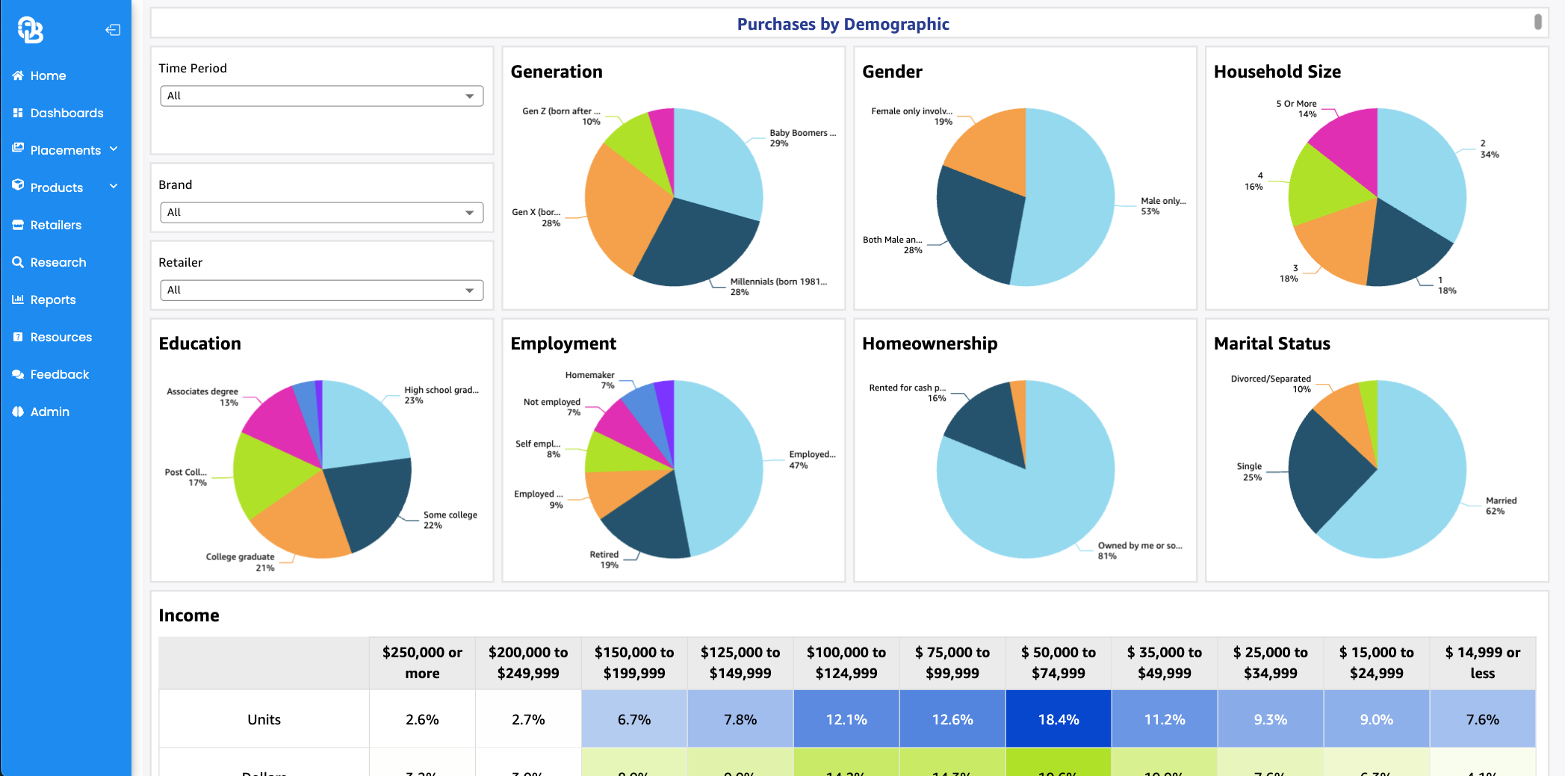
Task: Click the Dashboards grid icon
Action: 18,113
